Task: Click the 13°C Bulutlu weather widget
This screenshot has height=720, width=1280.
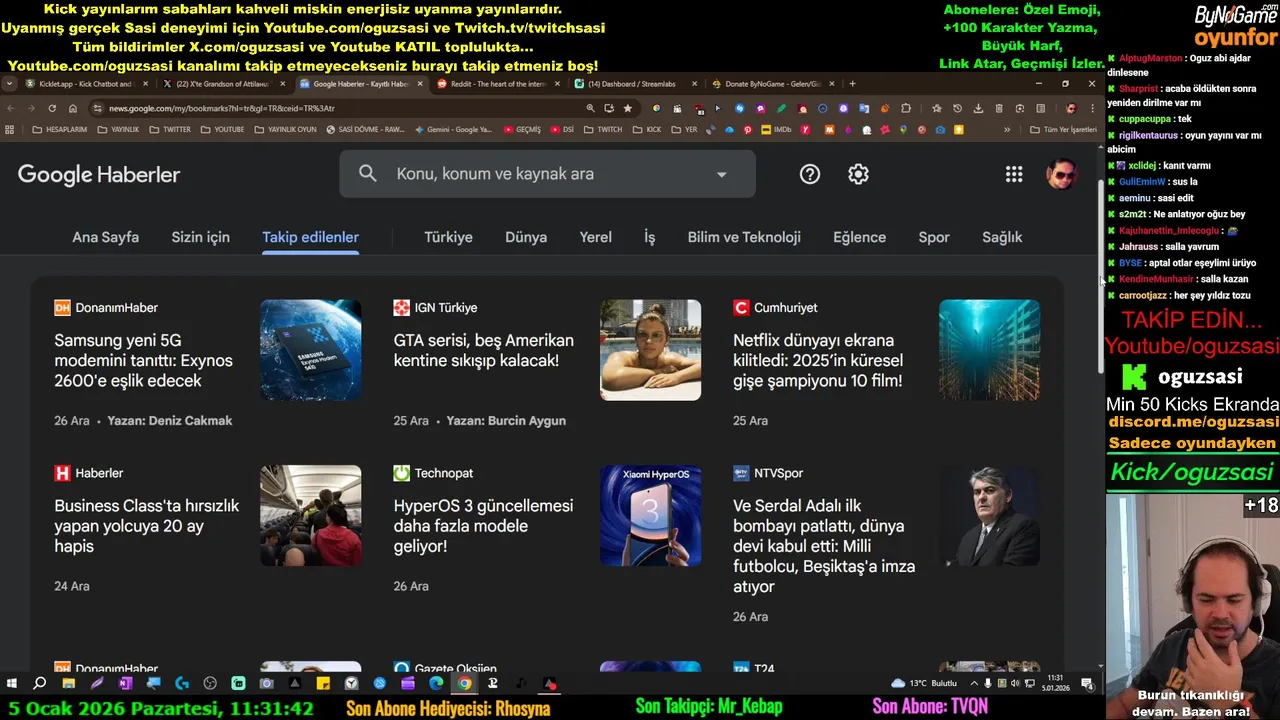Action: (x=923, y=683)
